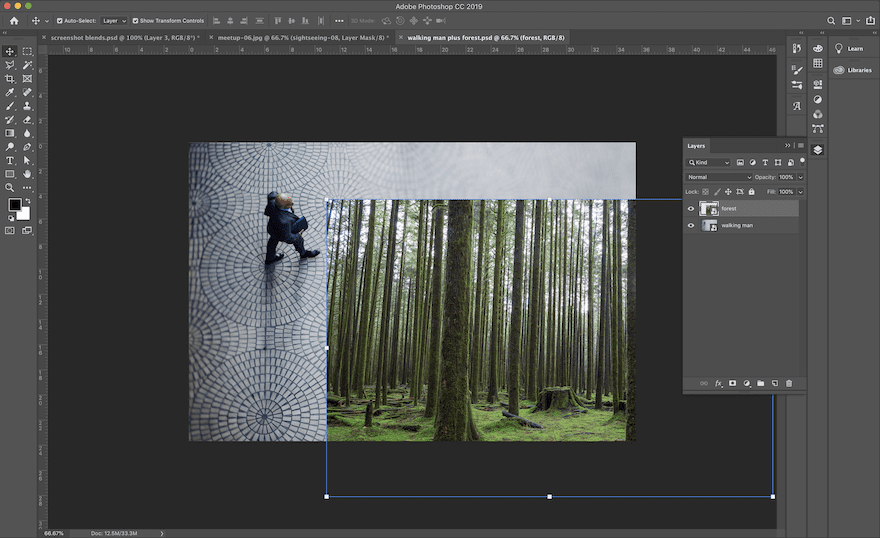
Task: Hide the forest layer
Action: (x=690, y=209)
